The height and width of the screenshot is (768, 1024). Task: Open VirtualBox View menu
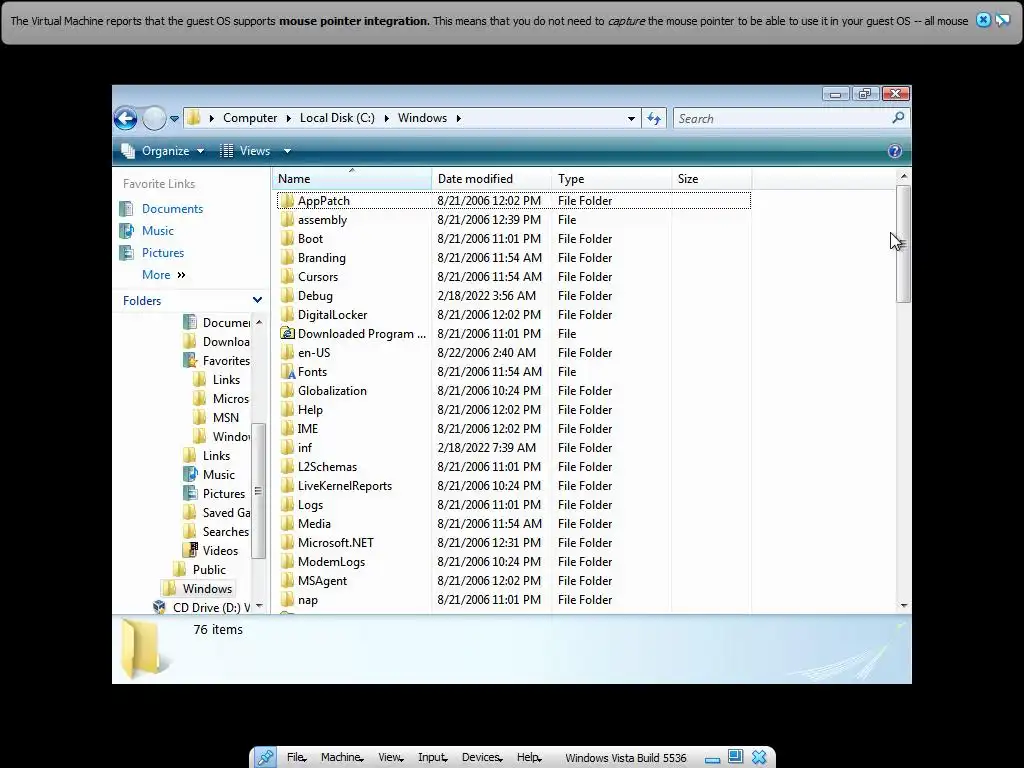391,757
